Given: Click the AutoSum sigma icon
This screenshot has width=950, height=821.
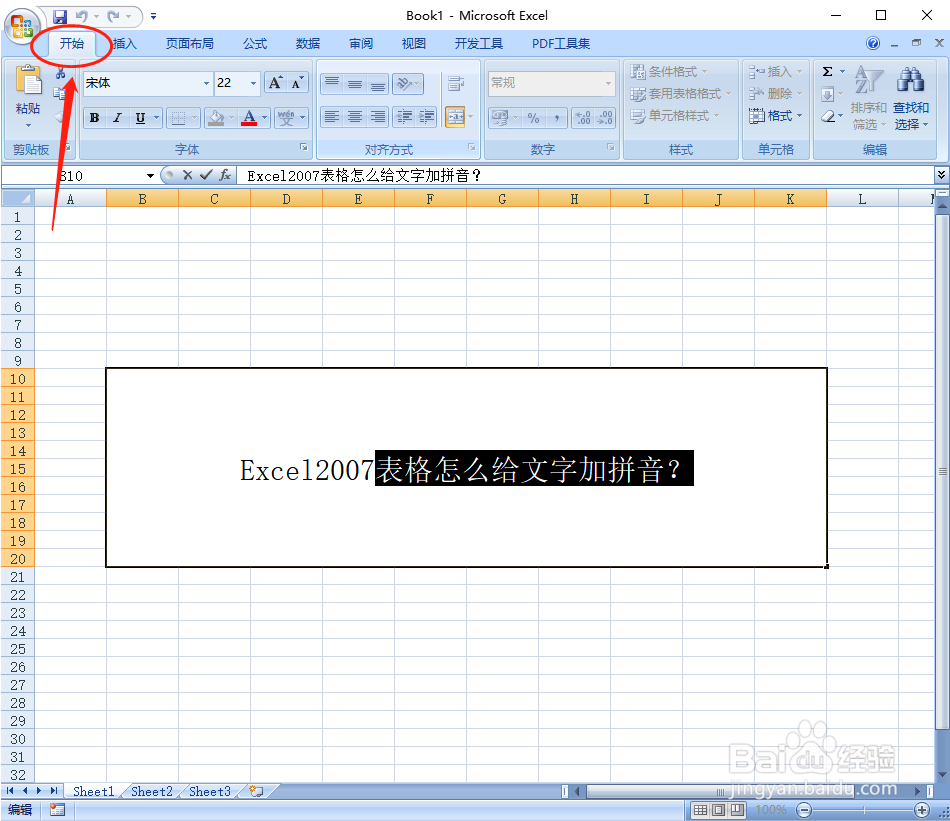Looking at the screenshot, I should pos(828,71).
